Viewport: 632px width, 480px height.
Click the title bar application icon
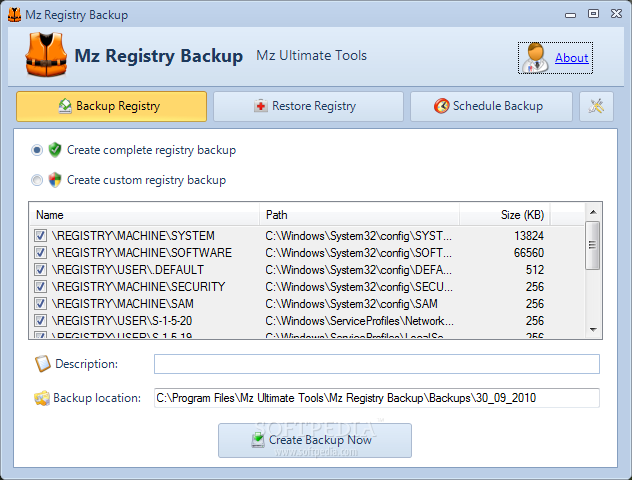coord(13,15)
